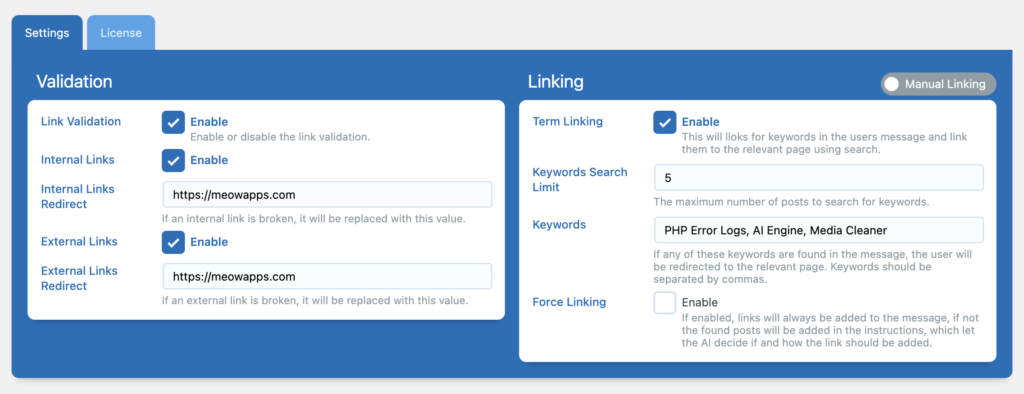This screenshot has height=394, width=1024.
Task: Uncheck the External Links Enable checkbox
Action: (x=173, y=242)
